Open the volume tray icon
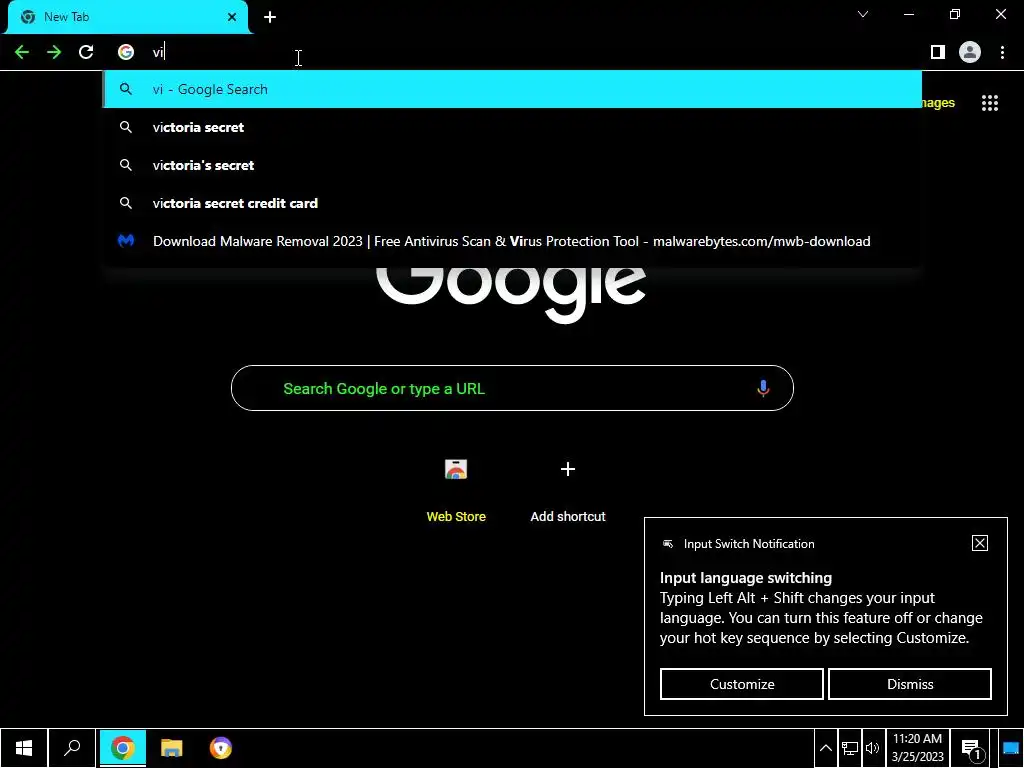 point(872,748)
